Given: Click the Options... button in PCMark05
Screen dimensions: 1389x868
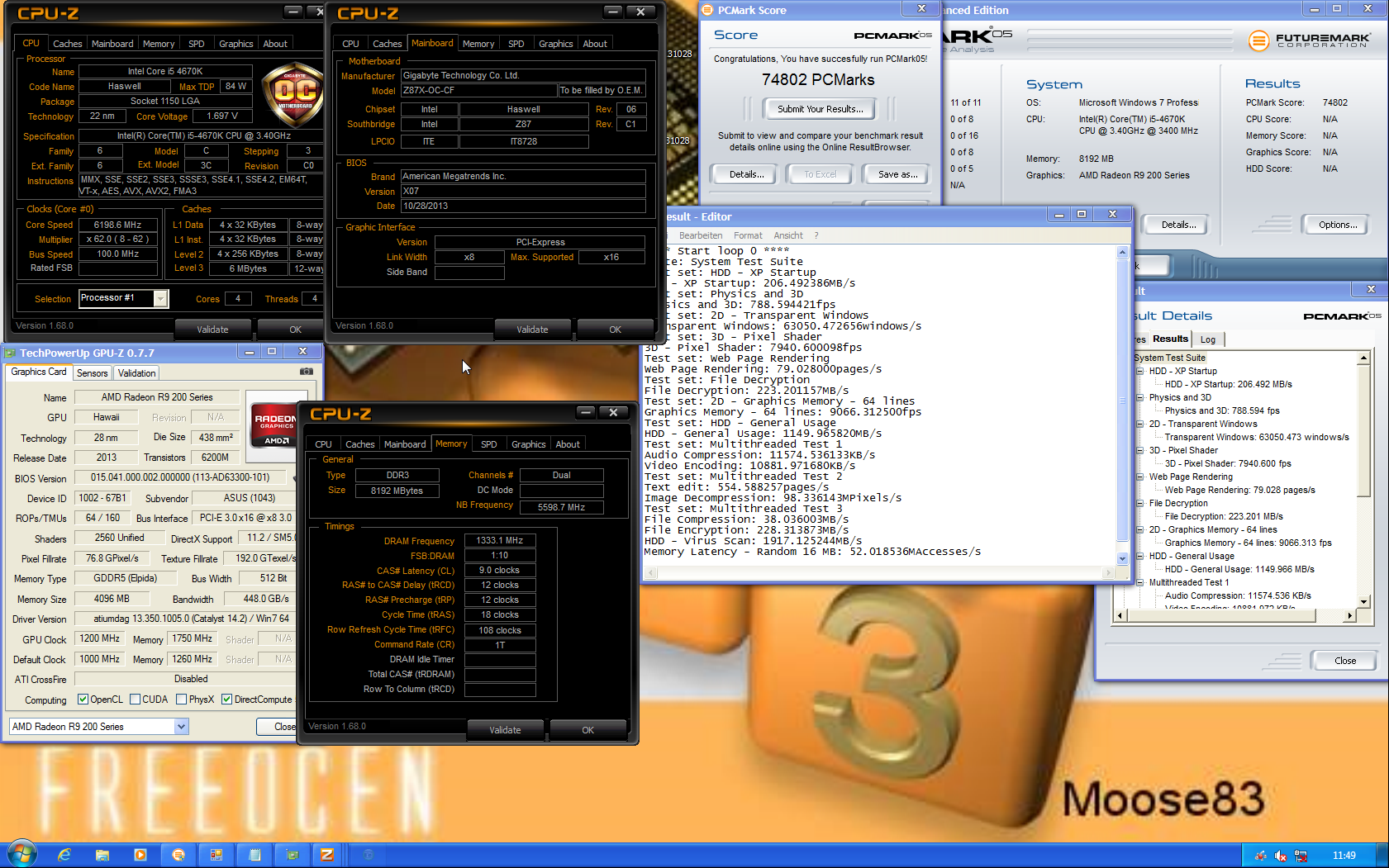Looking at the screenshot, I should 1337,225.
